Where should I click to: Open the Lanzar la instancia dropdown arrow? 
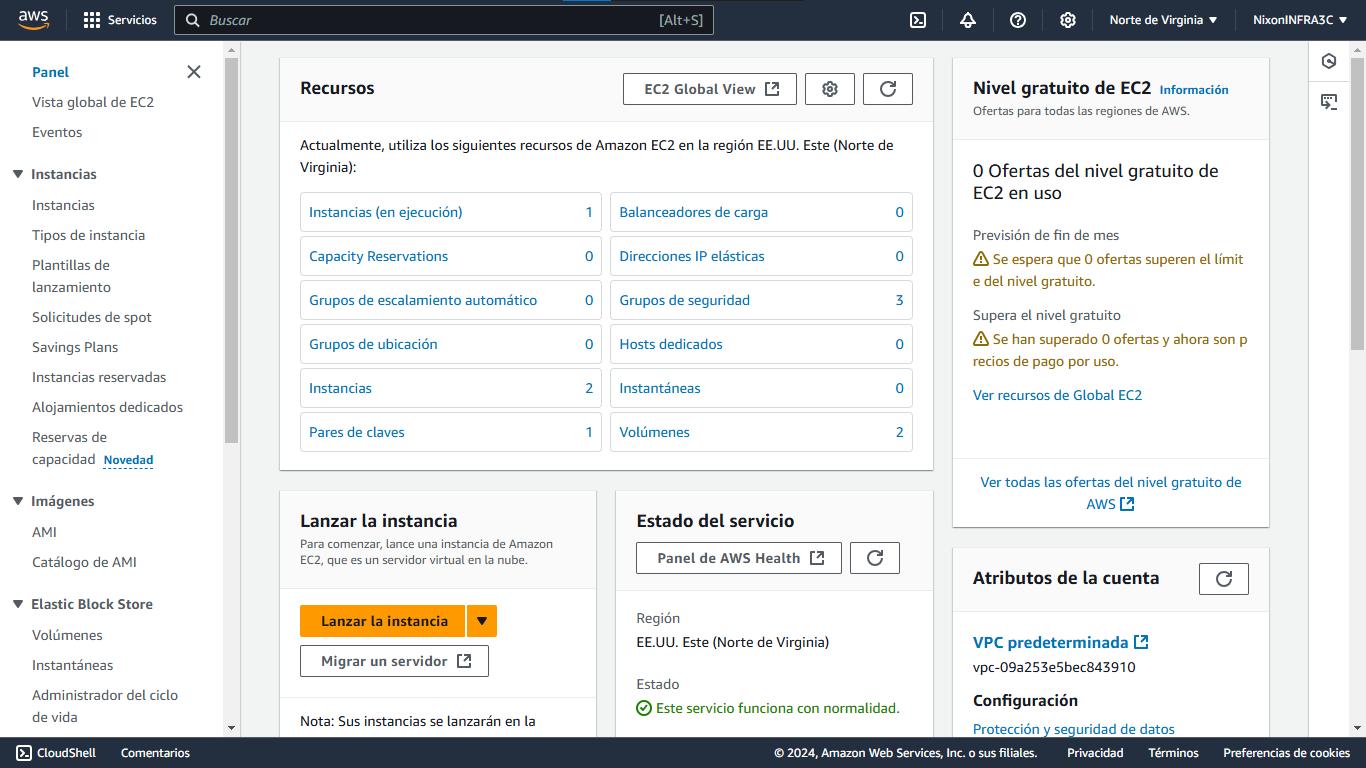pos(481,621)
